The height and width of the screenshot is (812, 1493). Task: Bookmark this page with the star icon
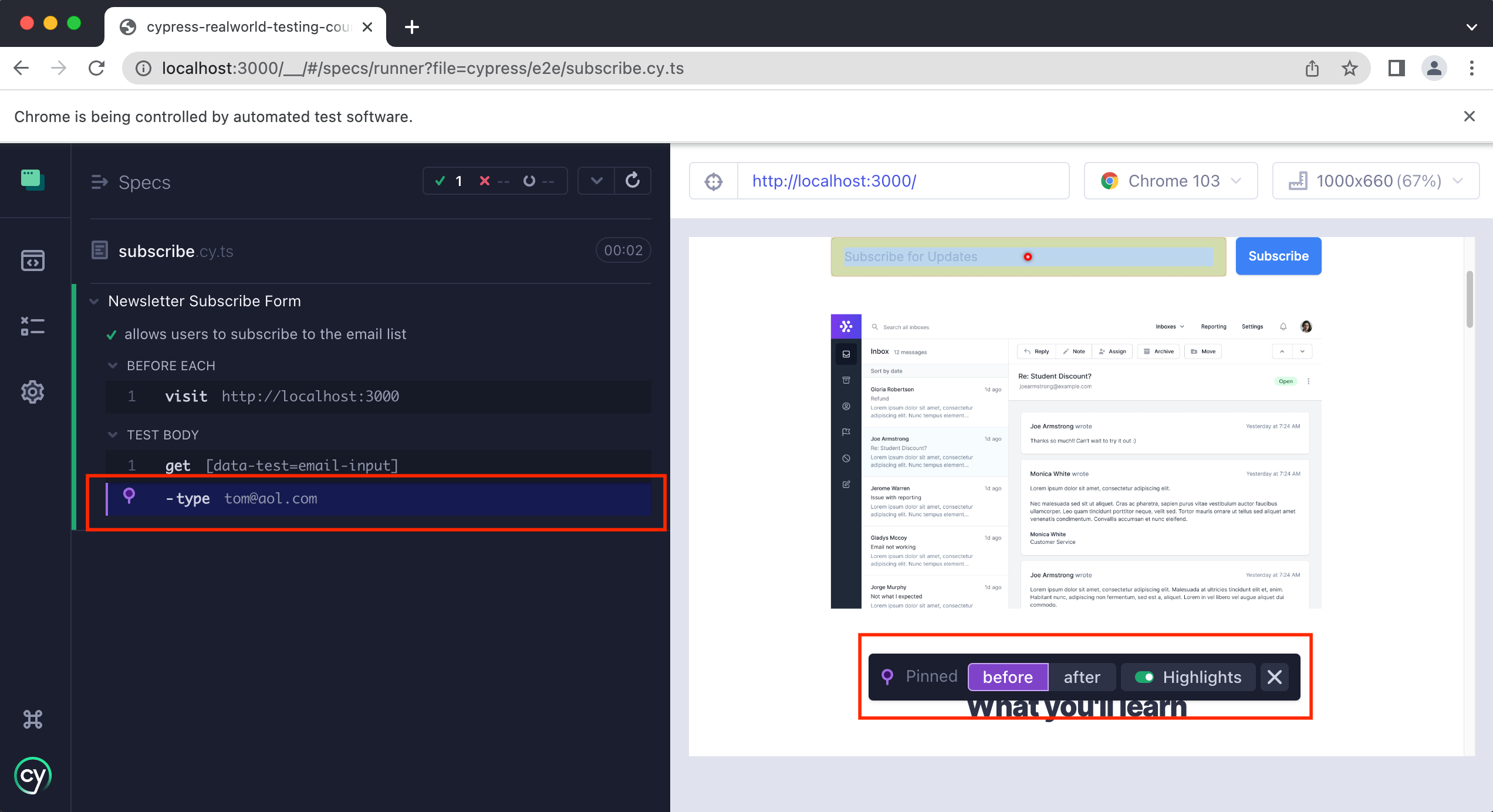click(x=1350, y=69)
